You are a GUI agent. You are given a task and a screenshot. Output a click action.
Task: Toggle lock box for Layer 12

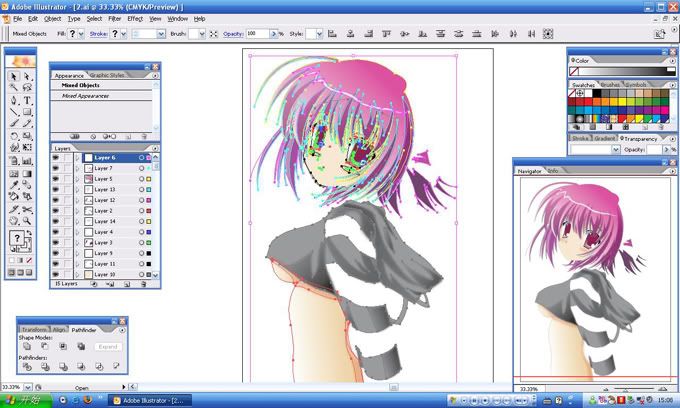pyautogui.click(x=67, y=200)
